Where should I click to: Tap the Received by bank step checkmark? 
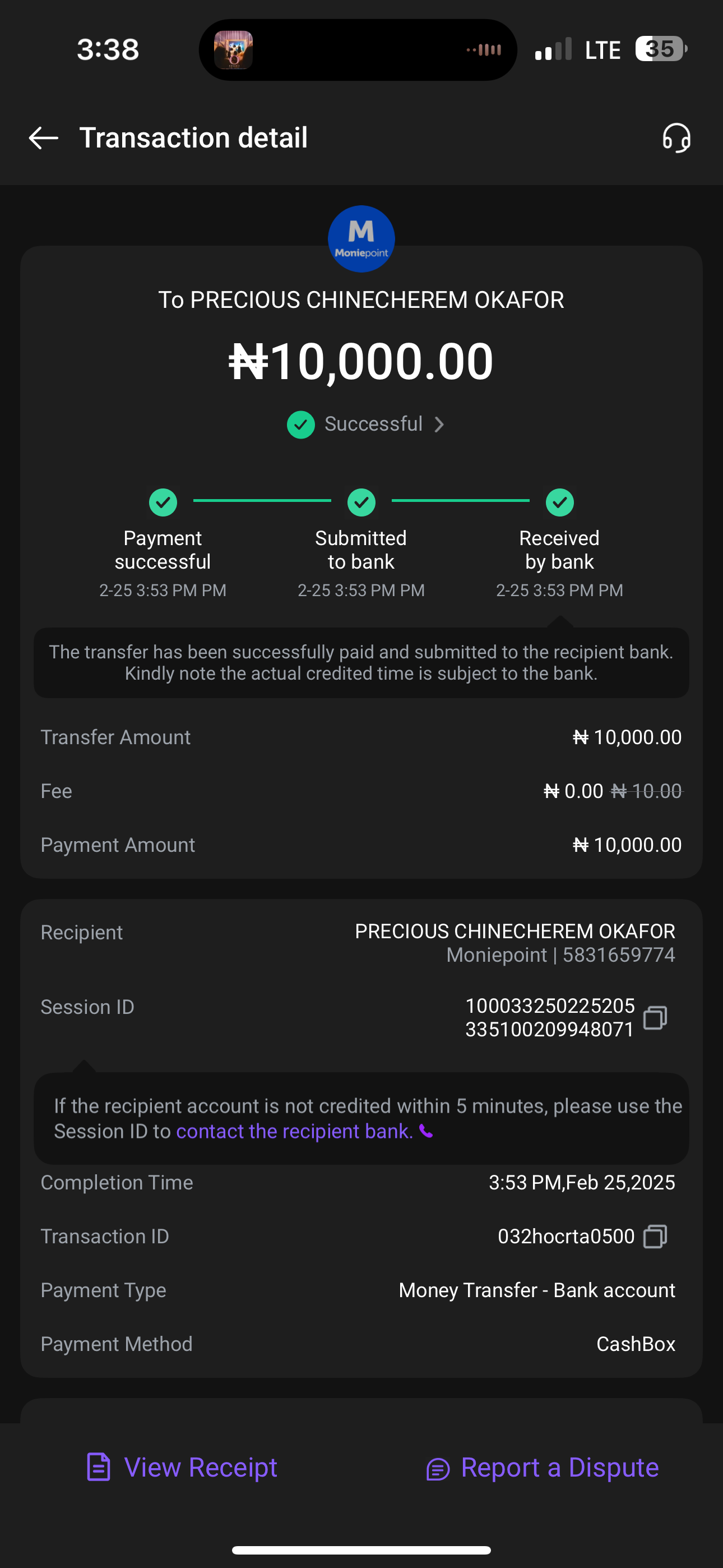point(559,502)
